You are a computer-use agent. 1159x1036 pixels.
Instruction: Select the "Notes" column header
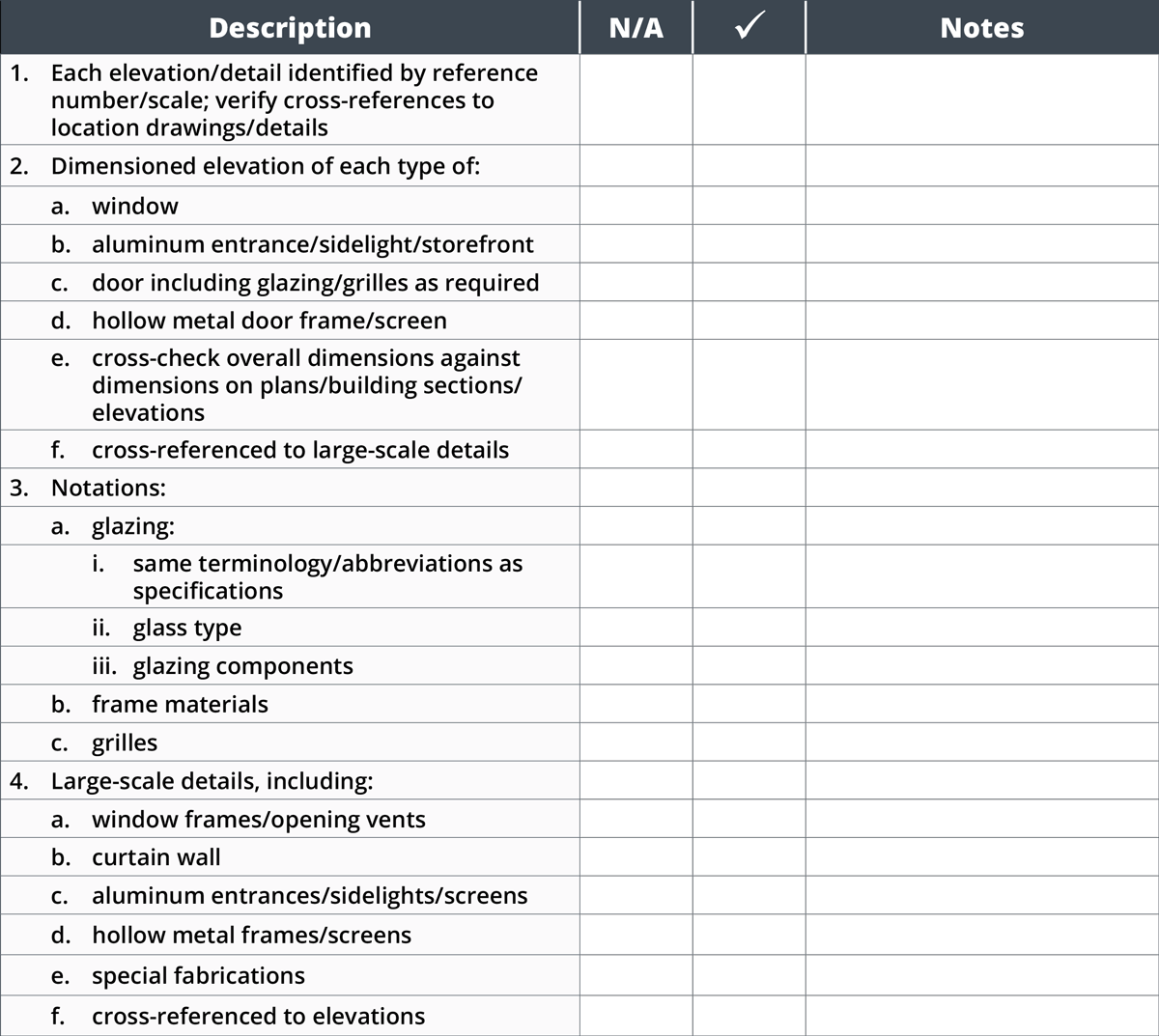tap(982, 28)
